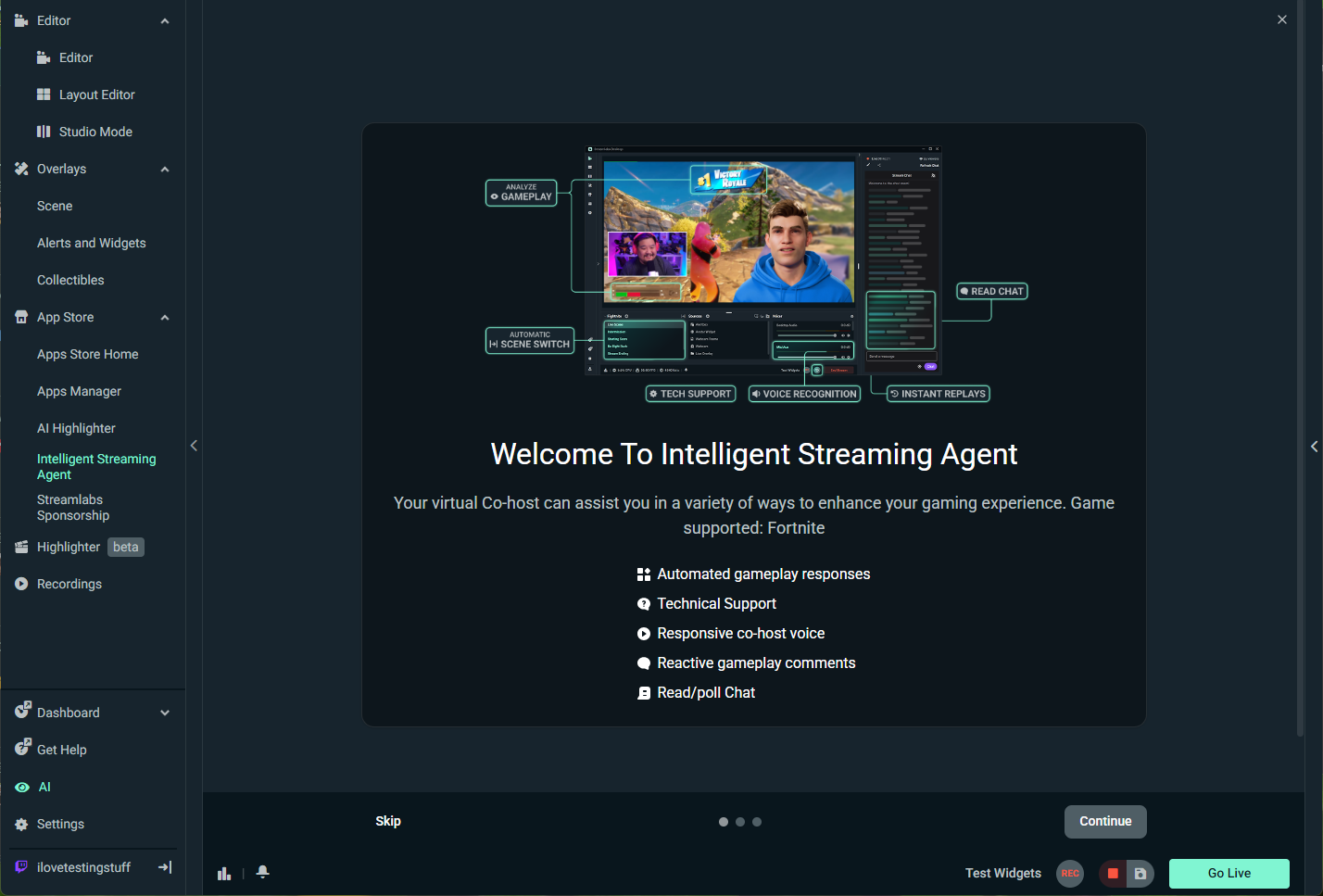The image size is (1323, 896).
Task: Click the Go Live button
Action: click(x=1228, y=873)
